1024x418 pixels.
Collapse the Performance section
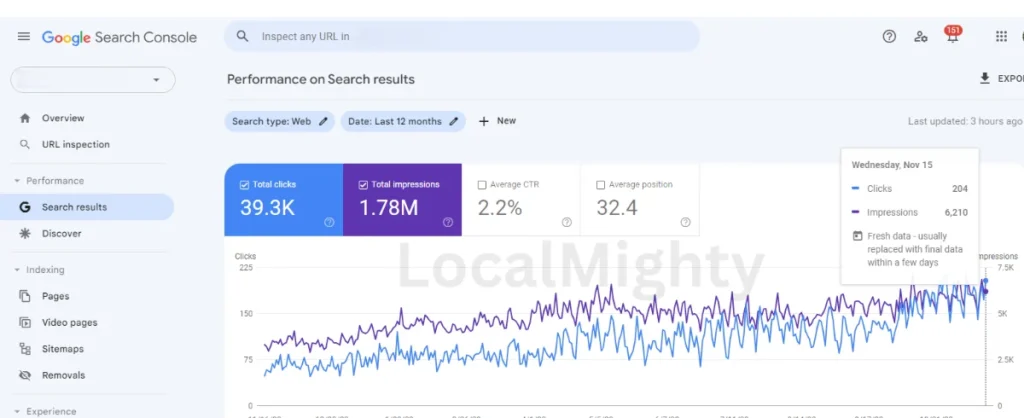coord(17,181)
